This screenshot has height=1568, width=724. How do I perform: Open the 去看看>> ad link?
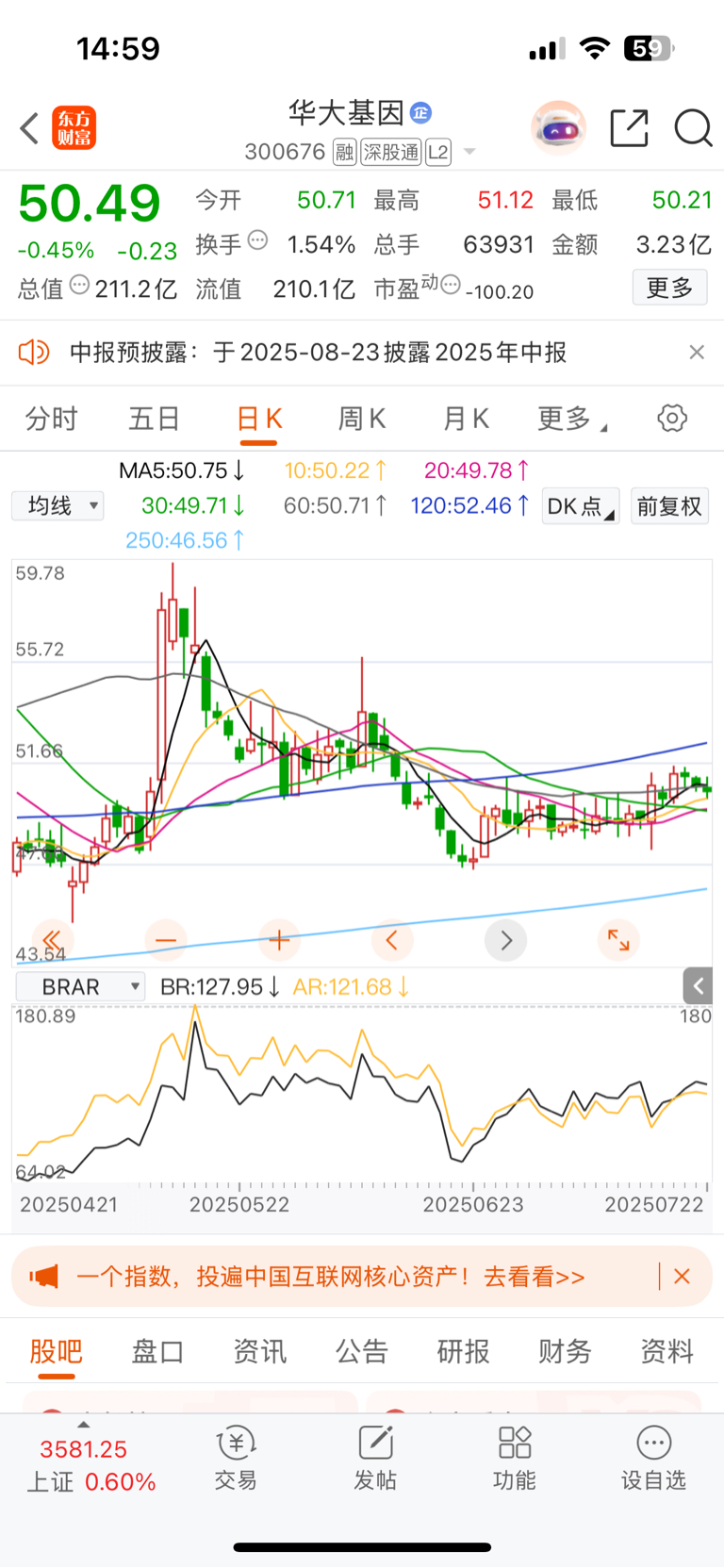535,1277
